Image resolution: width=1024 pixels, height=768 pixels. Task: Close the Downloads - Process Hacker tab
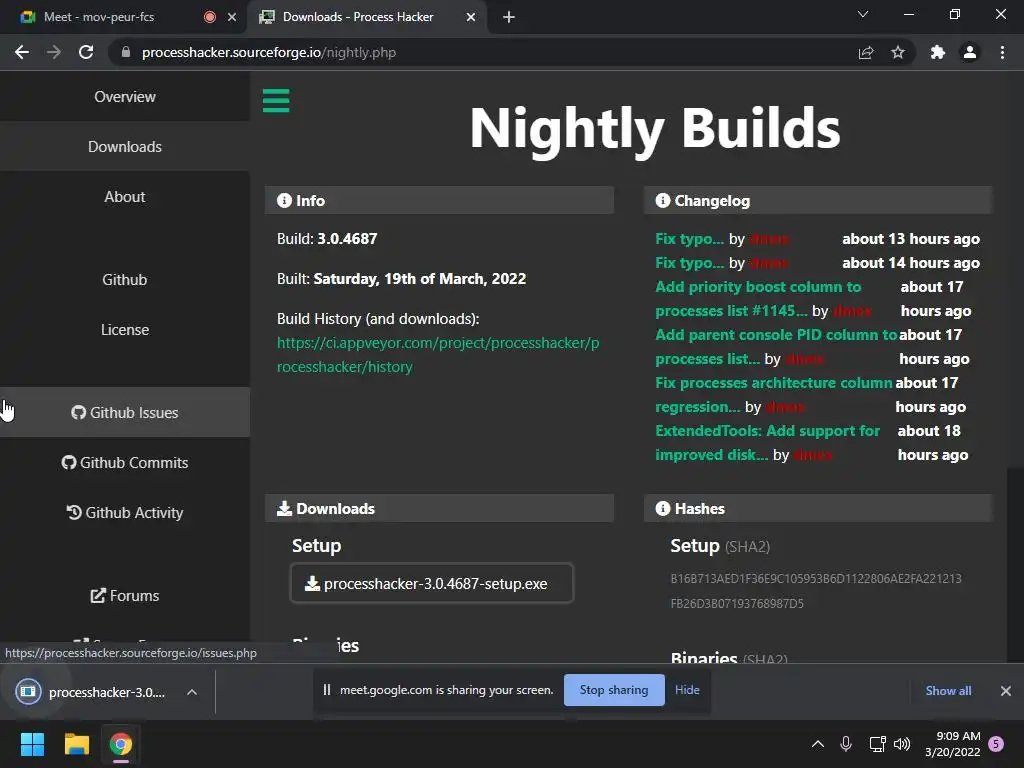point(471,17)
